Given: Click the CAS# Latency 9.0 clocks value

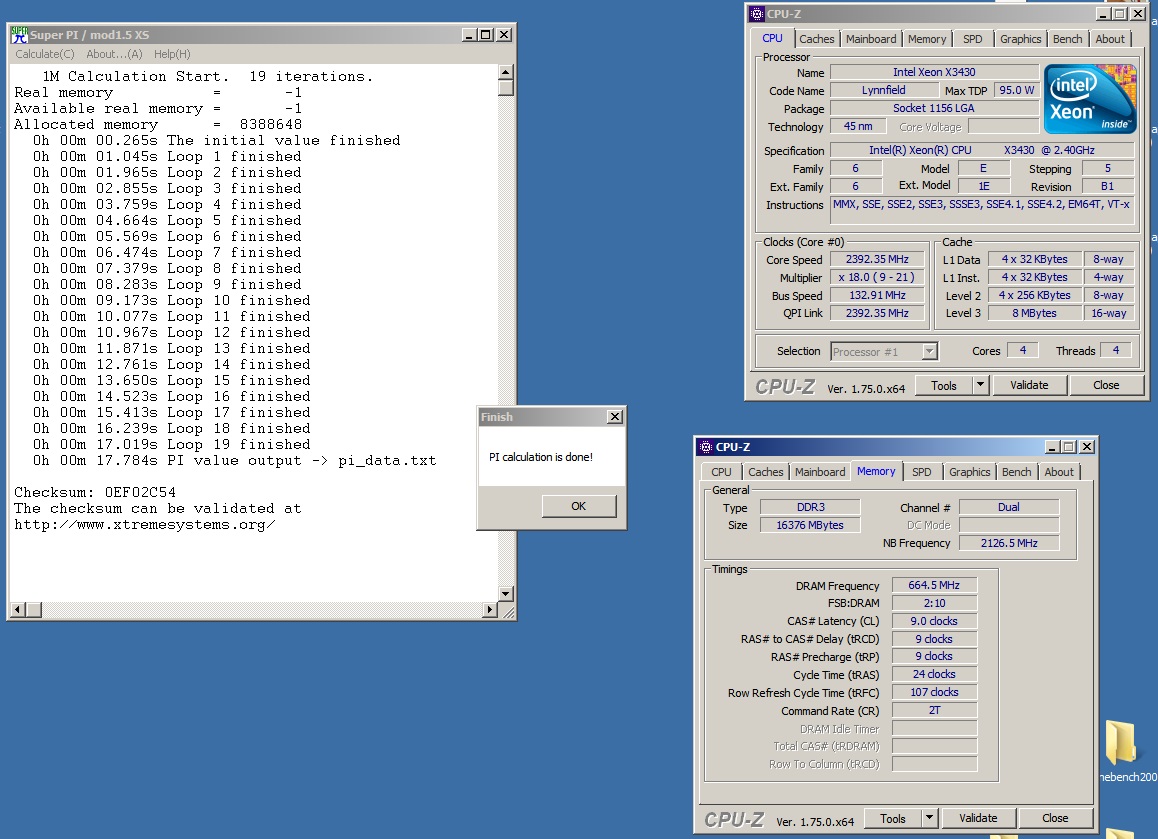Looking at the screenshot, I should click(x=934, y=621).
